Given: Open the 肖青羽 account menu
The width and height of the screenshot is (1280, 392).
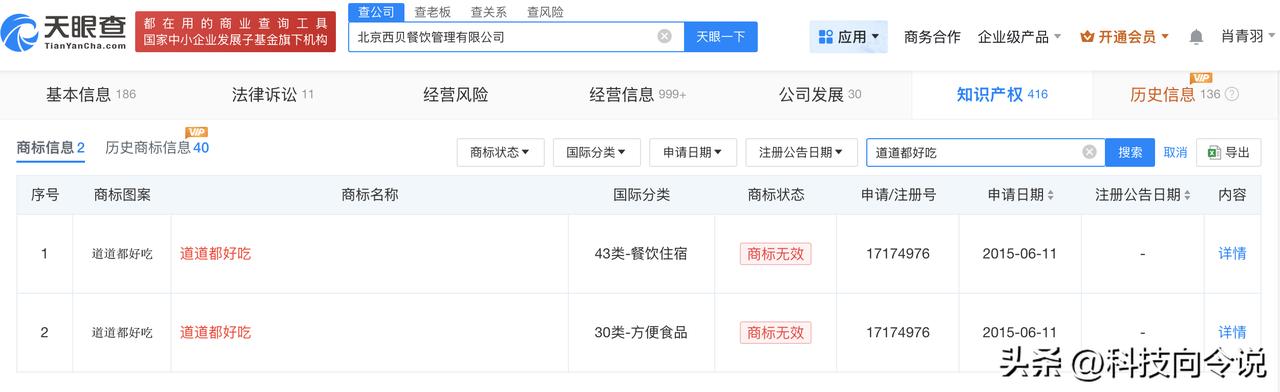Looking at the screenshot, I should click(x=1247, y=36).
